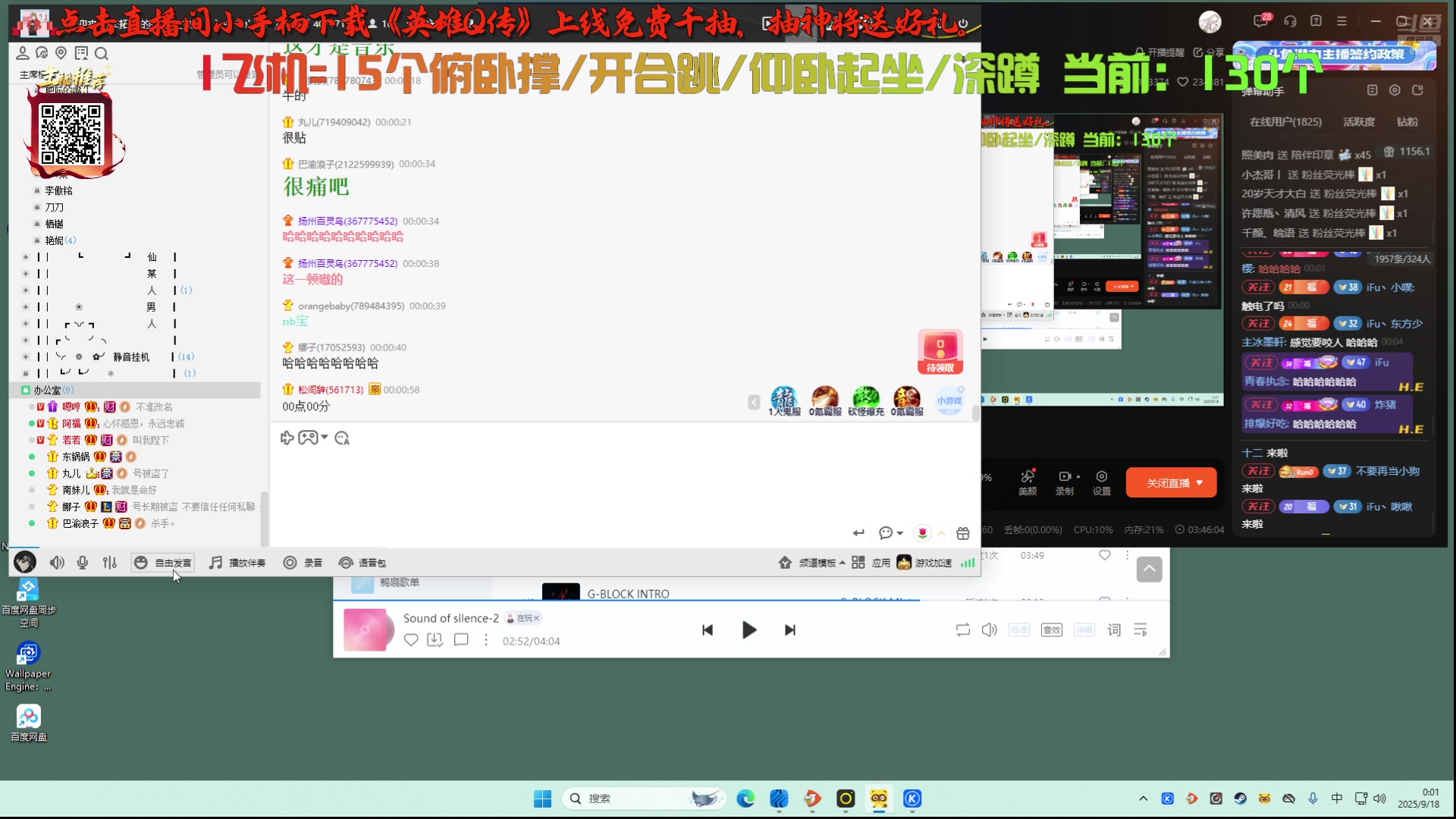Expand the 频道模板 channel template menu
The height and width of the screenshot is (819, 1456).
(x=812, y=563)
